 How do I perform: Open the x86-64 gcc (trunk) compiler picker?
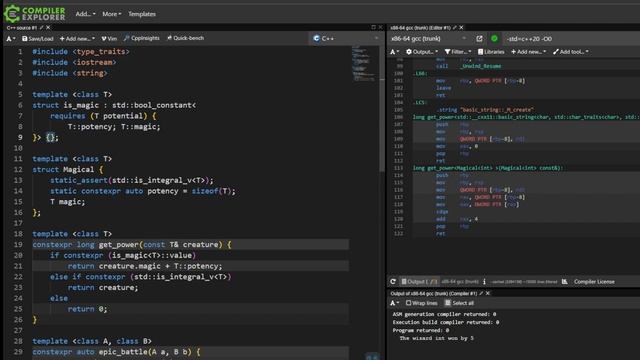[429, 39]
